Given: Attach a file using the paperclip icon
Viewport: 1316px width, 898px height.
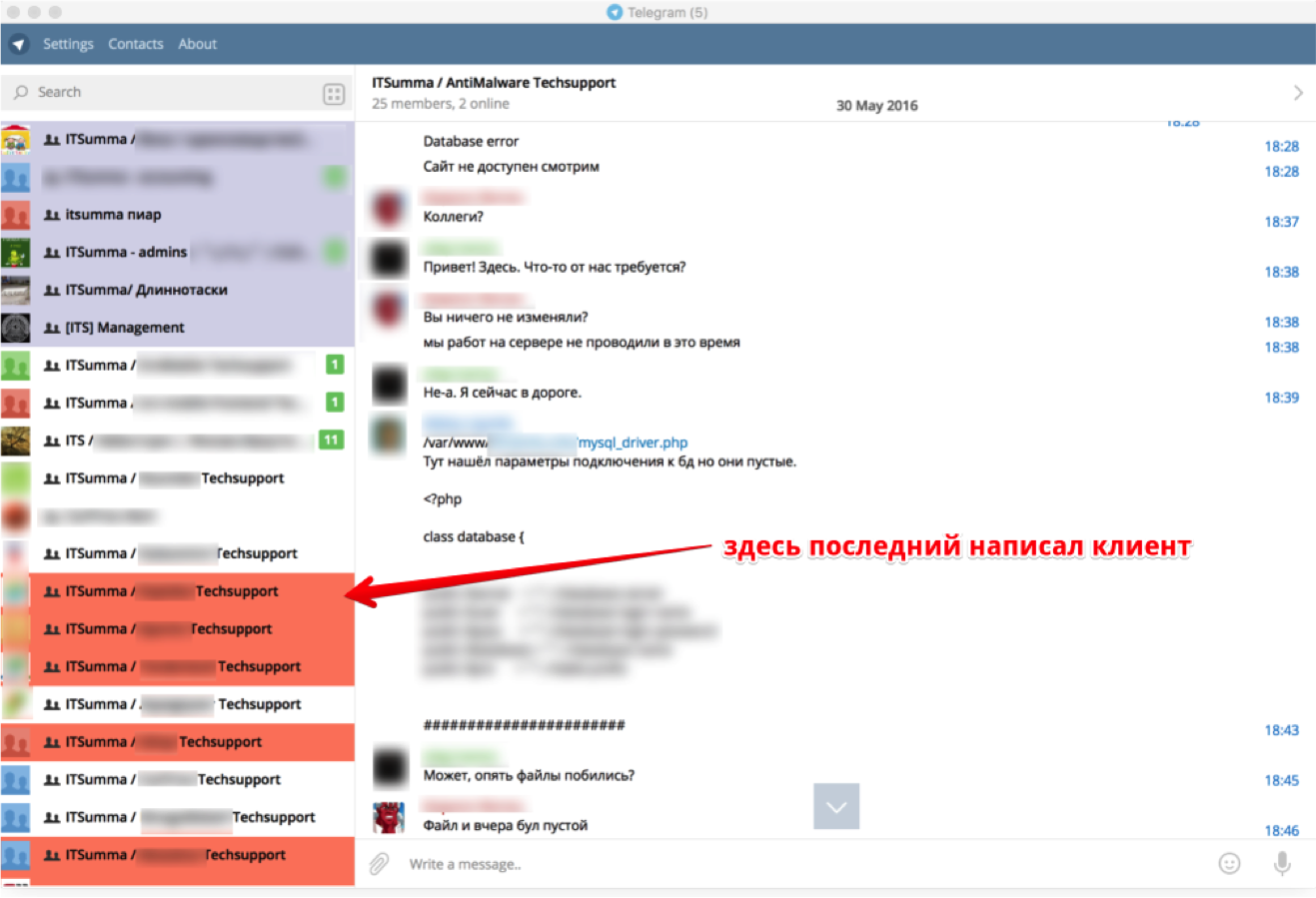Looking at the screenshot, I should coord(378,863).
